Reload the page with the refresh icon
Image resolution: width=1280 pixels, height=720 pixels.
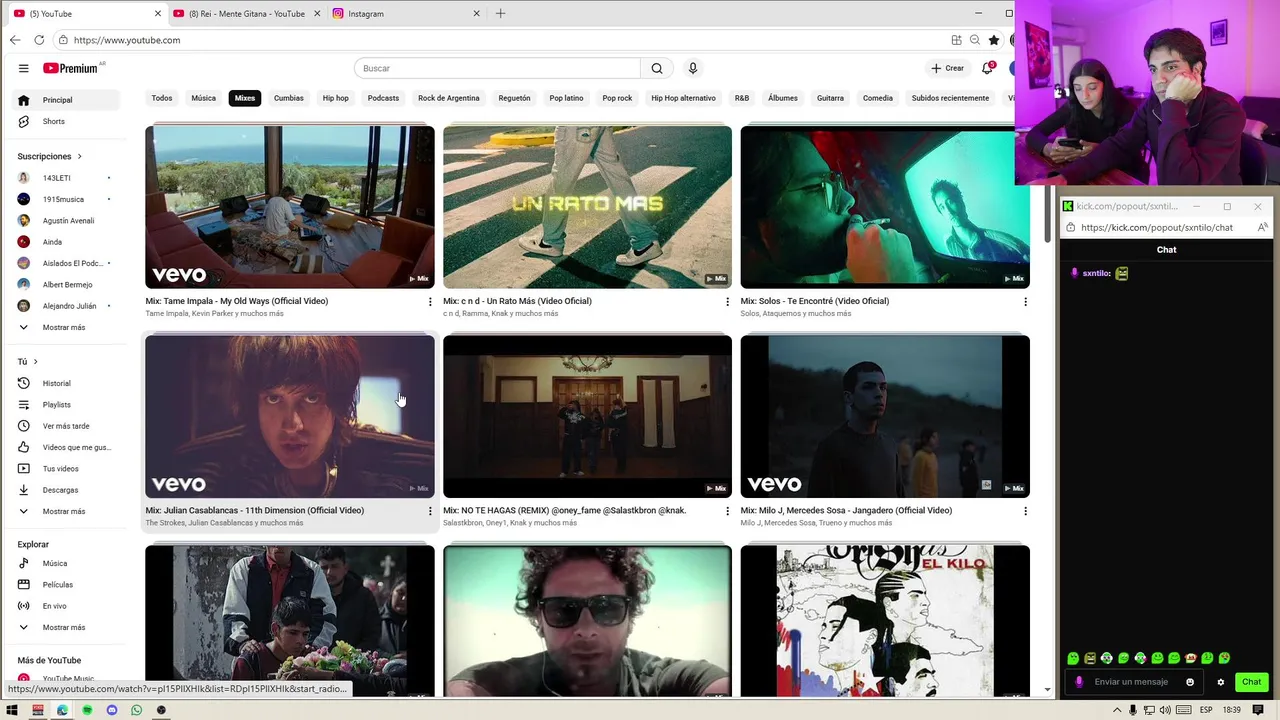coord(39,40)
